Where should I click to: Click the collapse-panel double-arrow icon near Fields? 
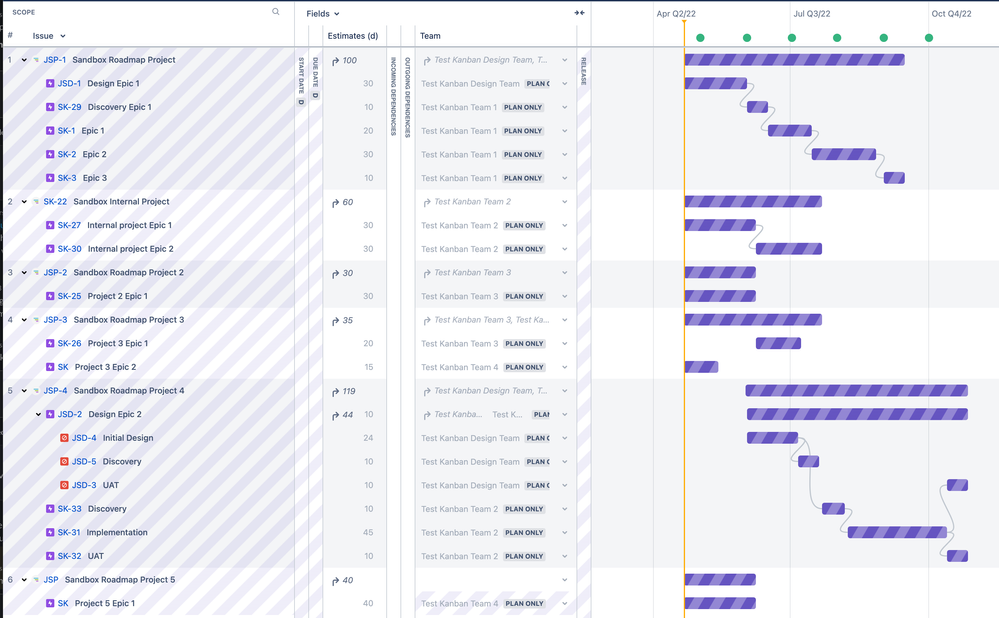tap(580, 12)
